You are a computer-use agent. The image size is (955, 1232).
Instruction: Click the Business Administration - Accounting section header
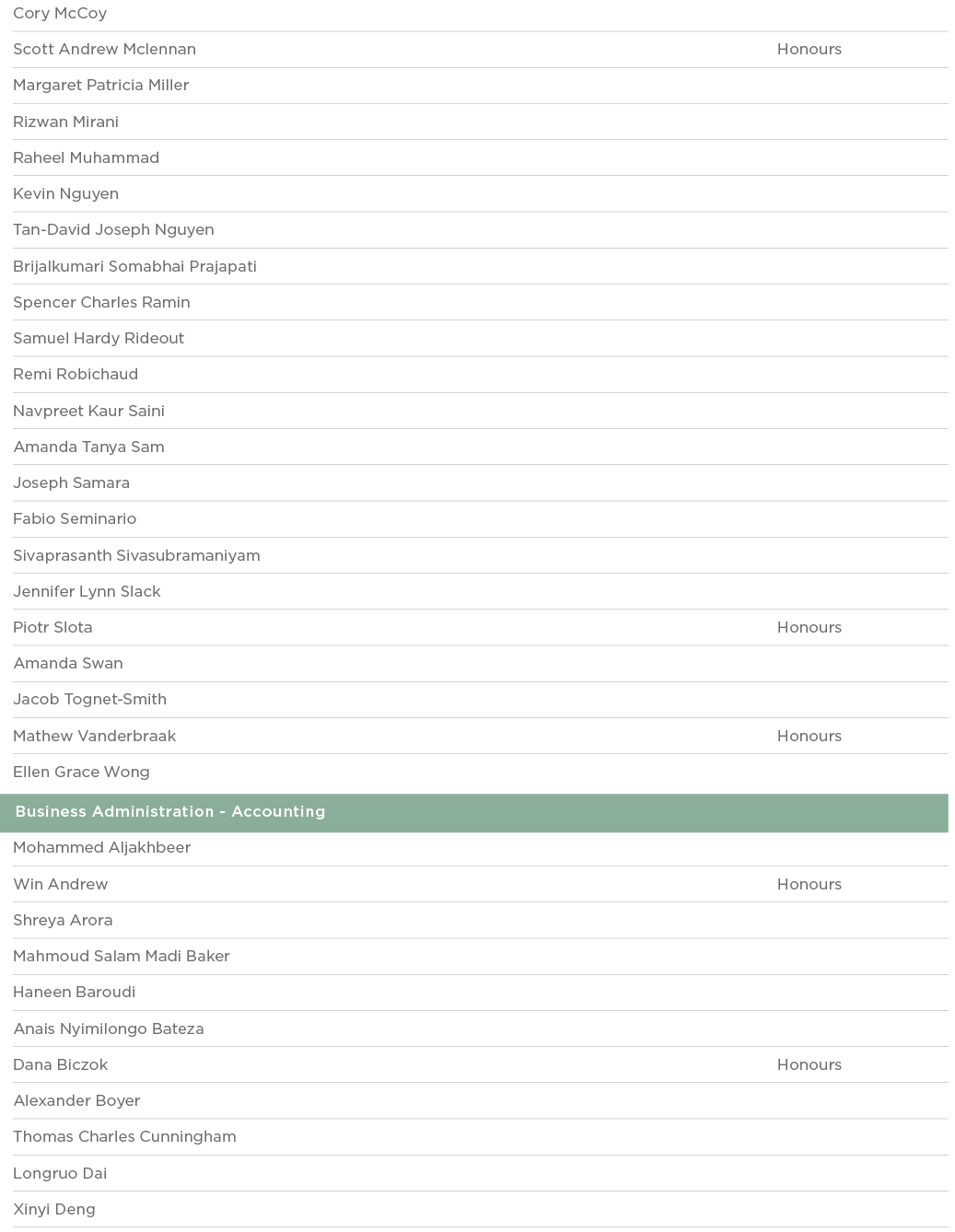(170, 812)
